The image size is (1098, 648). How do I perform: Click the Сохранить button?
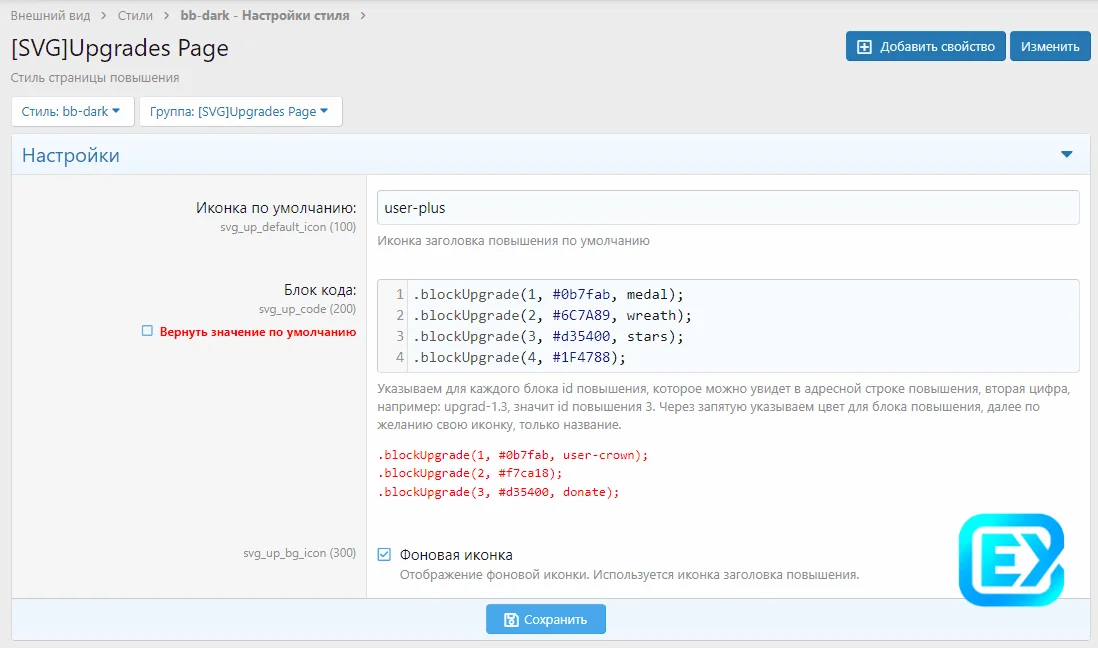546,620
